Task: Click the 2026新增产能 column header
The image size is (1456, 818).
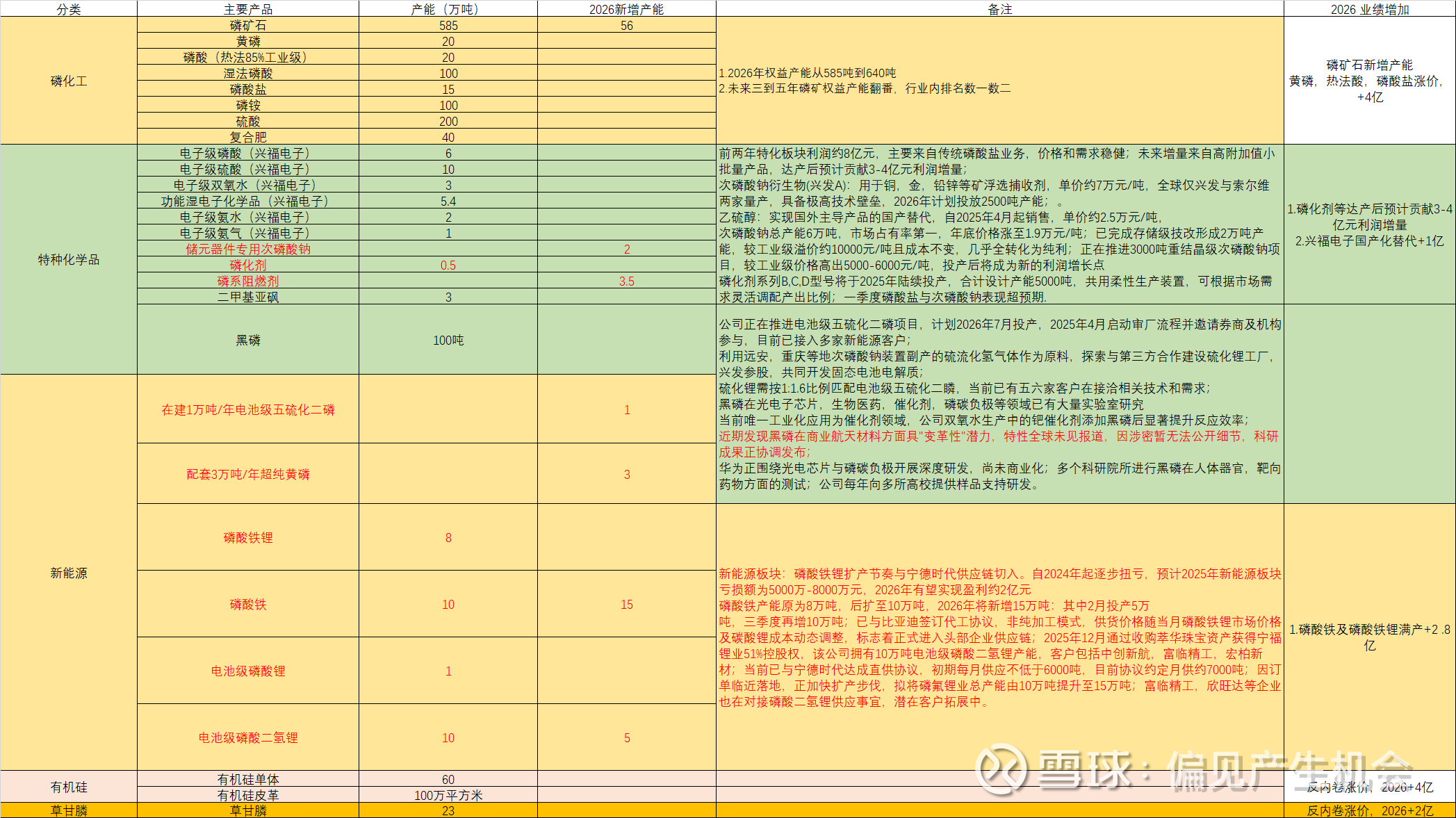Action: (x=626, y=9)
